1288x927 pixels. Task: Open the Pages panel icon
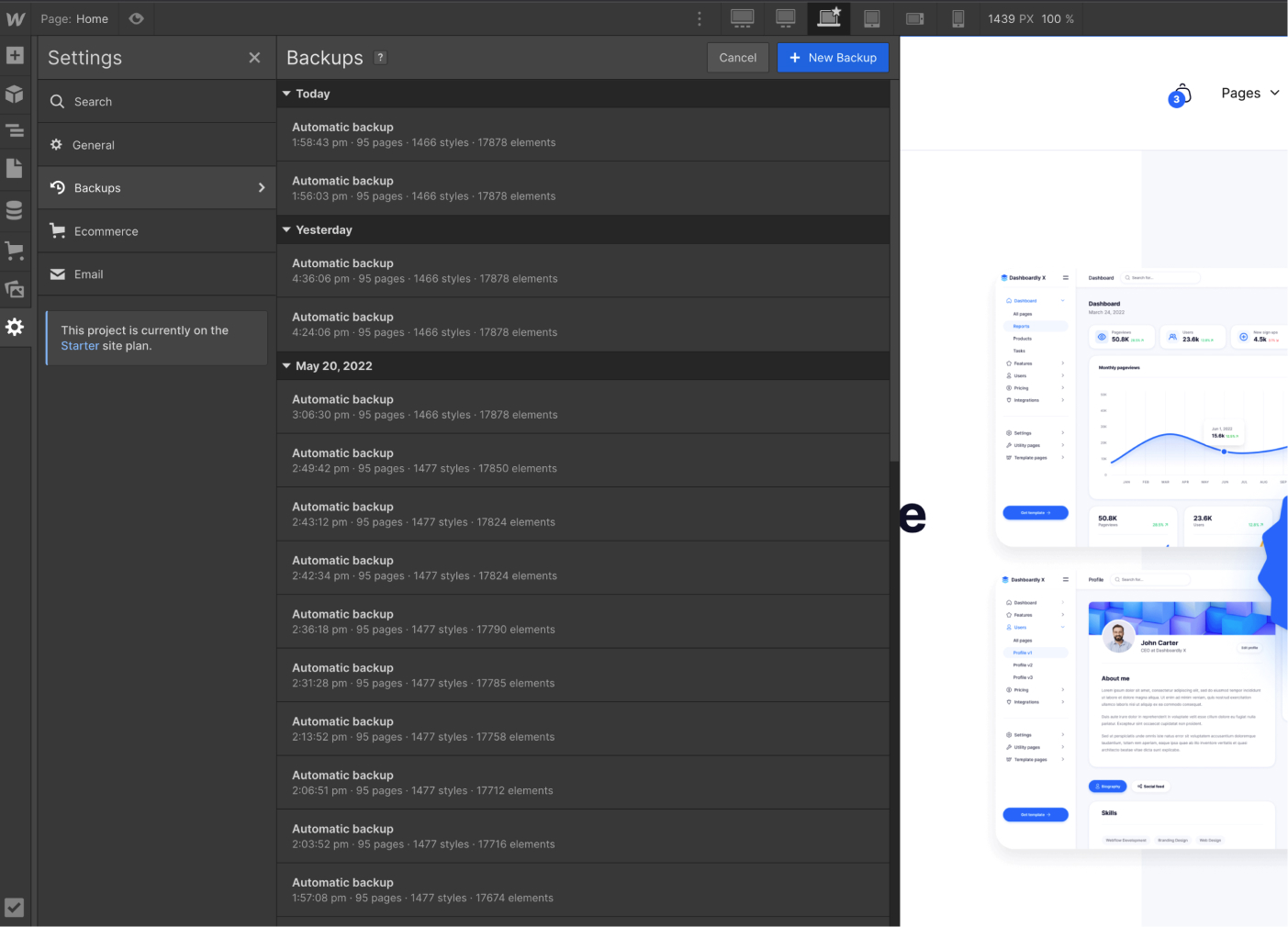tap(15, 169)
